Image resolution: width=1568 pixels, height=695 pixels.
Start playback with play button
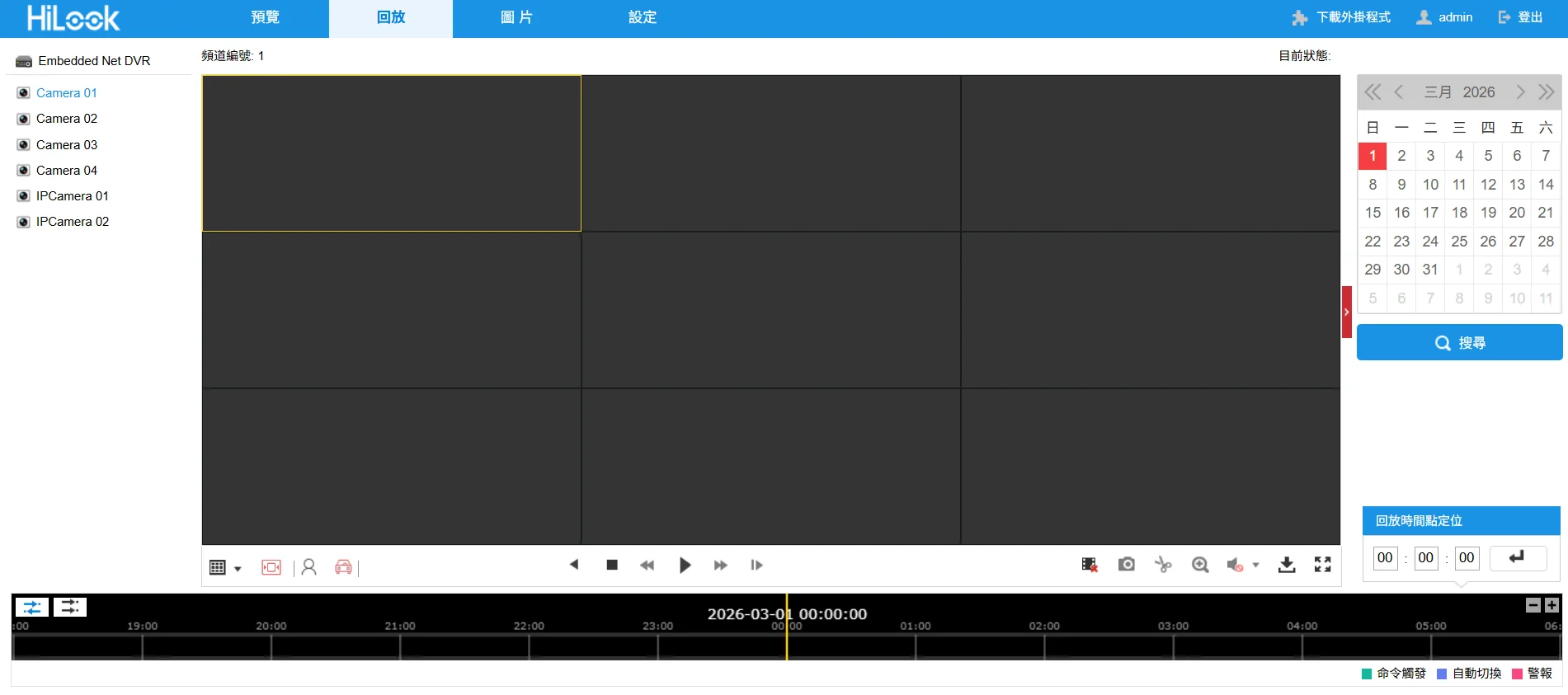pyautogui.click(x=685, y=565)
